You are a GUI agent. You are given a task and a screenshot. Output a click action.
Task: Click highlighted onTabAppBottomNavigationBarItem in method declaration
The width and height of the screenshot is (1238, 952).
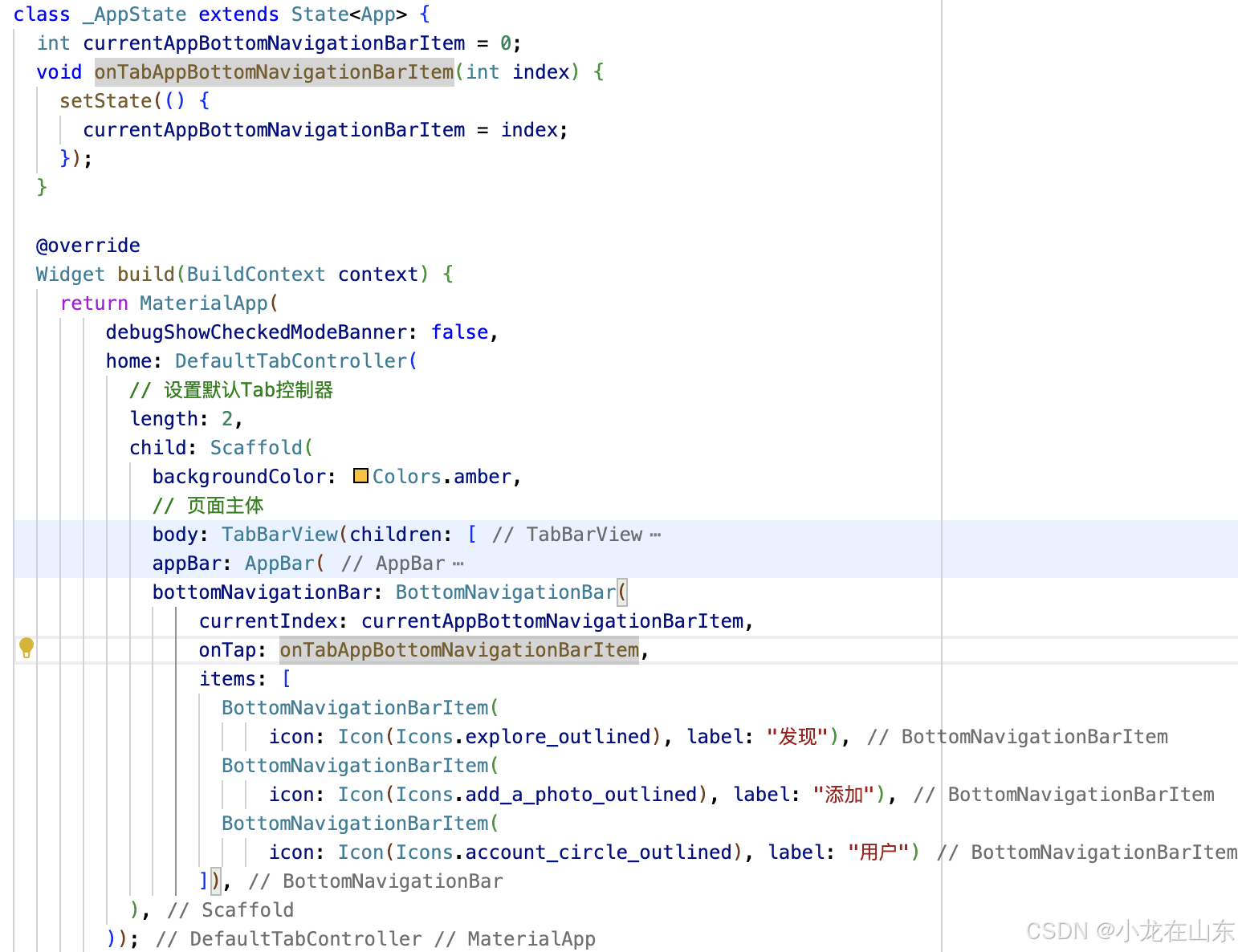point(274,72)
